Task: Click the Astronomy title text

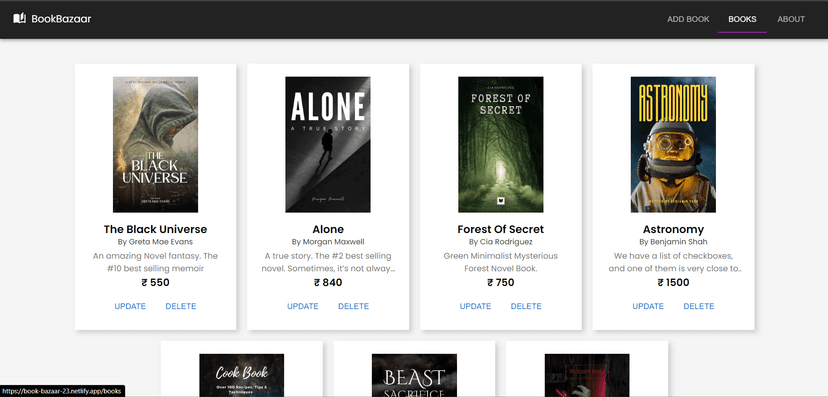Action: tap(673, 230)
